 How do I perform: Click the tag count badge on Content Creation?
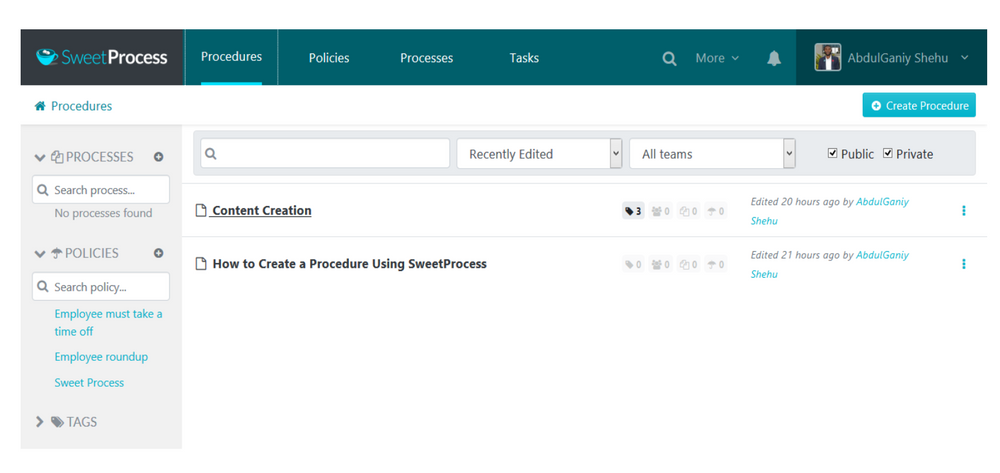click(633, 211)
